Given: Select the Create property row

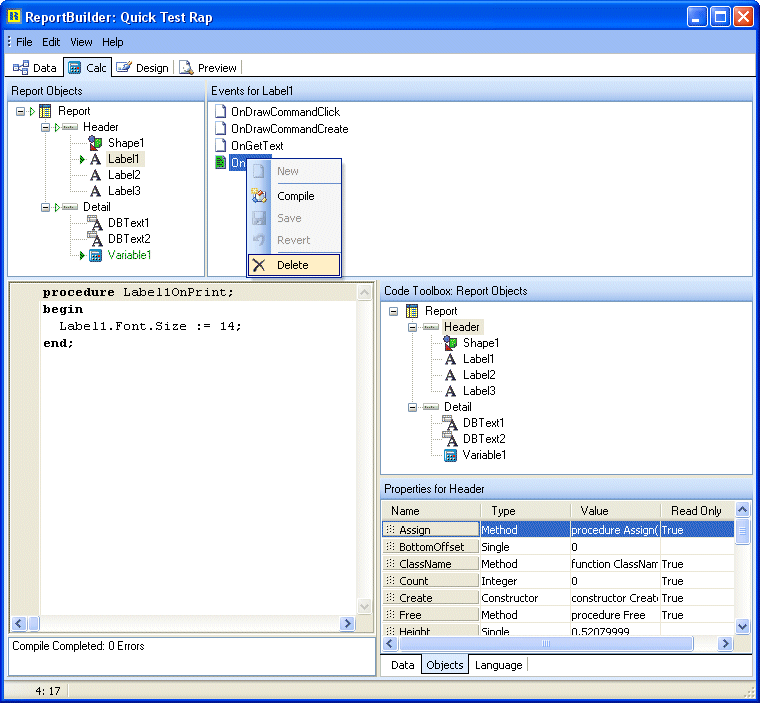Looking at the screenshot, I should pos(558,598).
